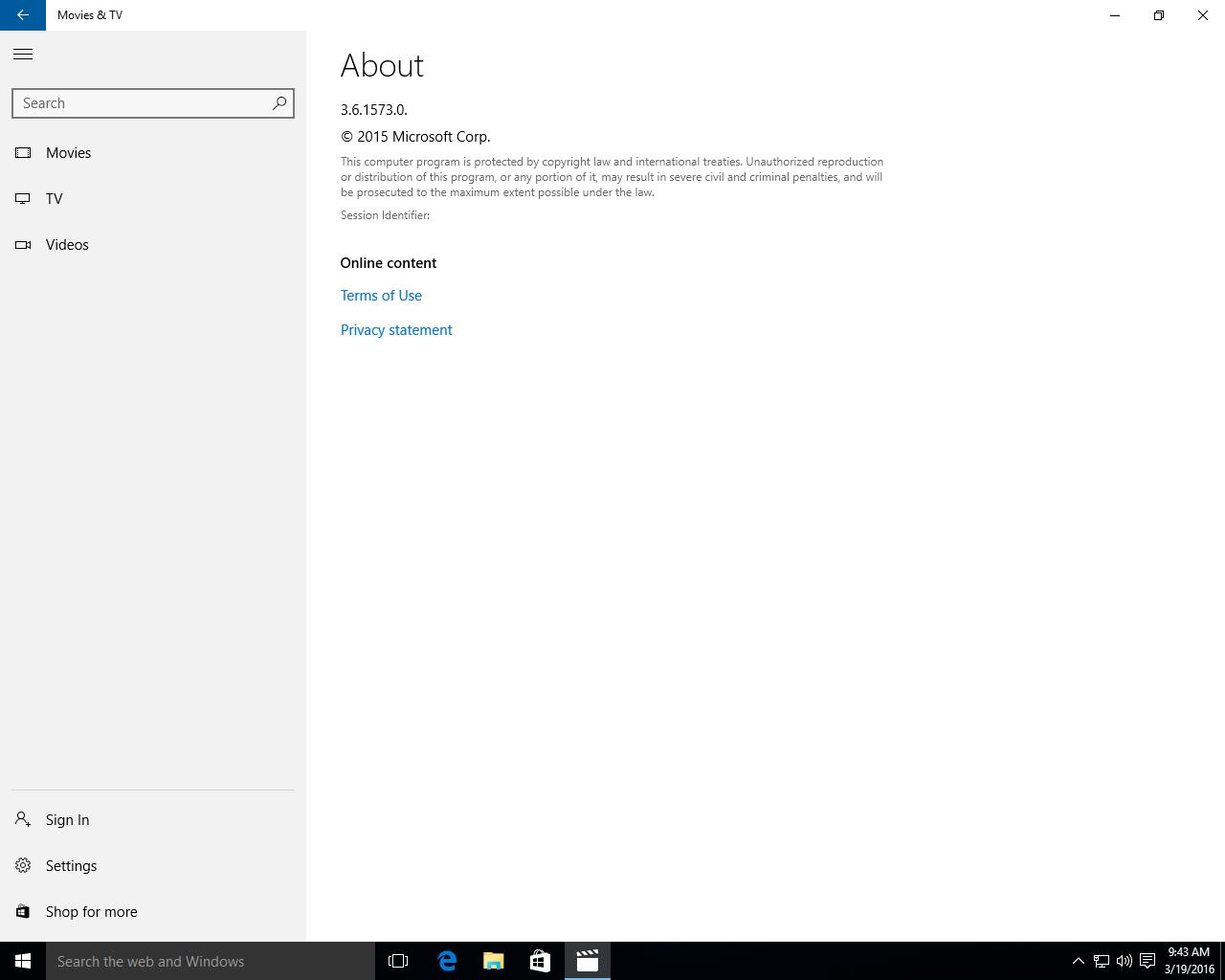Focus the Search input field
Image resolution: width=1225 pixels, height=980 pixels.
[x=152, y=103]
